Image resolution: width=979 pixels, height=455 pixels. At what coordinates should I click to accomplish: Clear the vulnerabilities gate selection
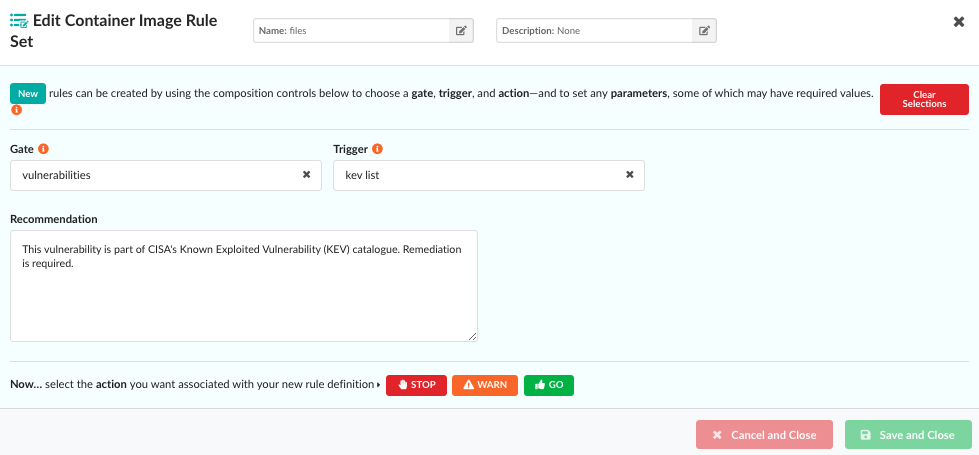pos(307,175)
